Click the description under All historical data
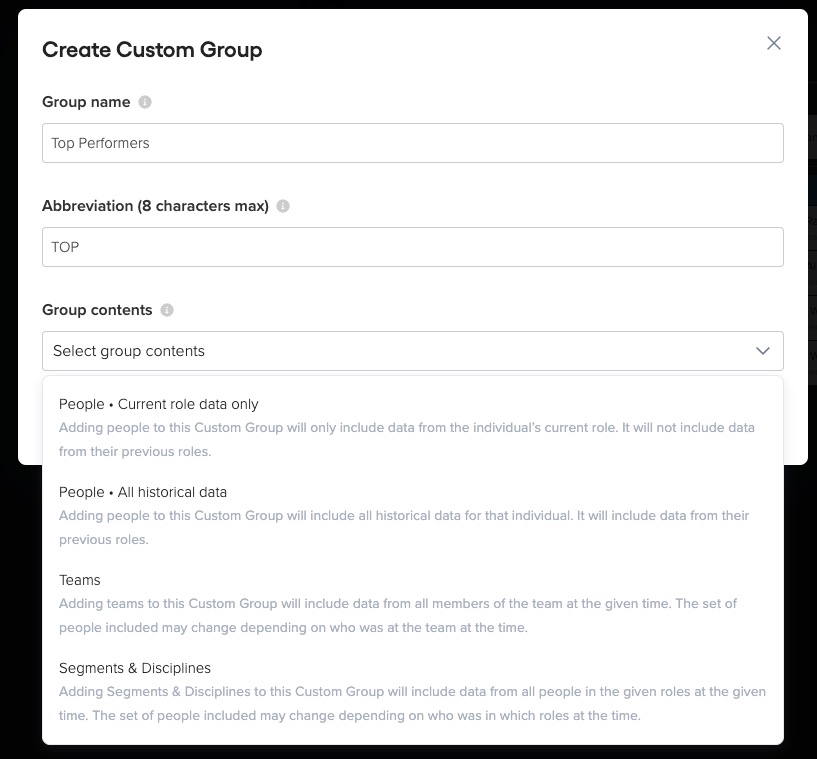The width and height of the screenshot is (817, 759). point(404,527)
